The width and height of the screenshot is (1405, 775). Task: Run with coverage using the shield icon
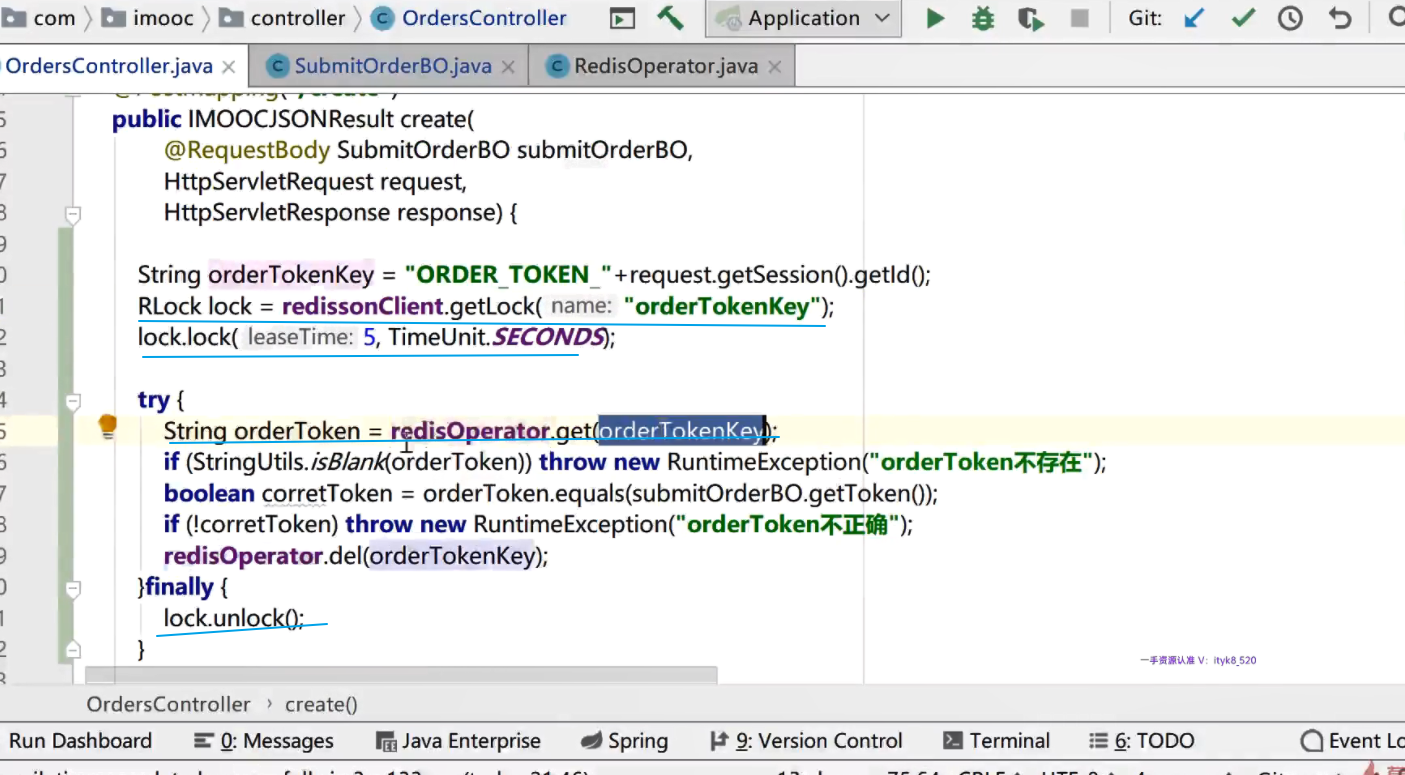1031,18
